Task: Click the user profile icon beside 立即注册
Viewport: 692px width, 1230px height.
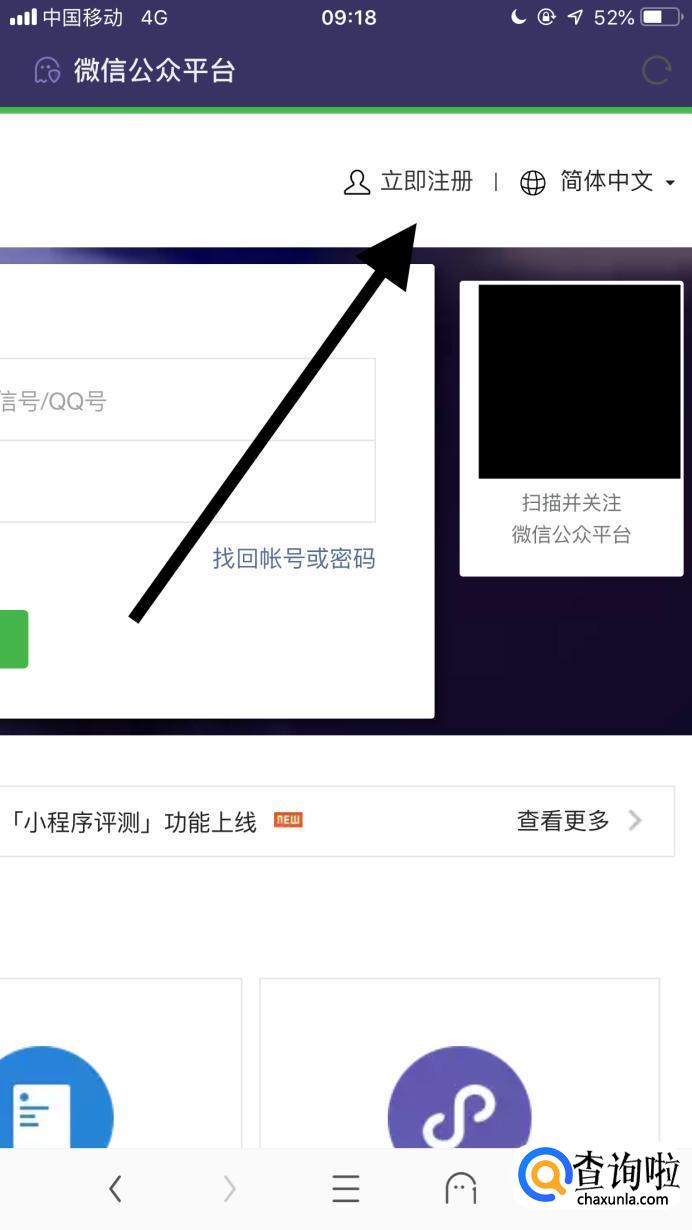Action: [x=357, y=182]
